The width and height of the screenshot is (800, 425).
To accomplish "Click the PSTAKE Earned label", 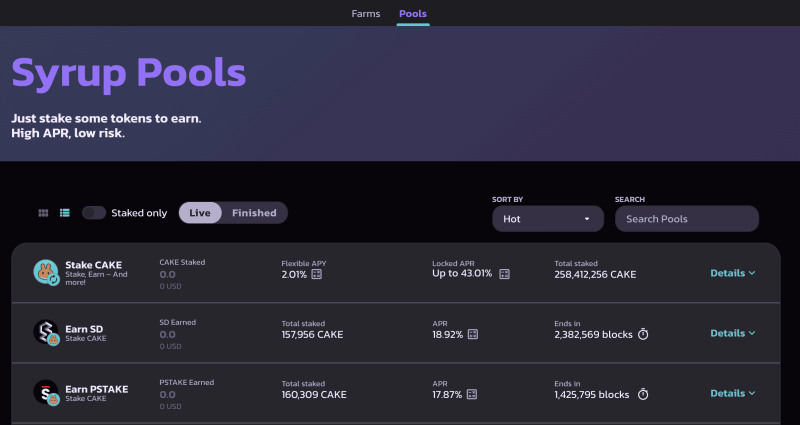I will point(187,382).
